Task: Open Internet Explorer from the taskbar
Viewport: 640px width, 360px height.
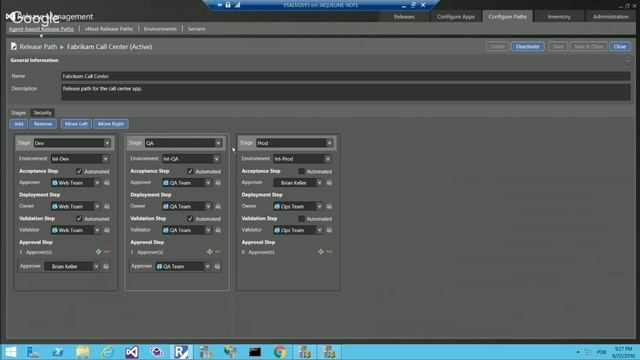Action: [107, 352]
